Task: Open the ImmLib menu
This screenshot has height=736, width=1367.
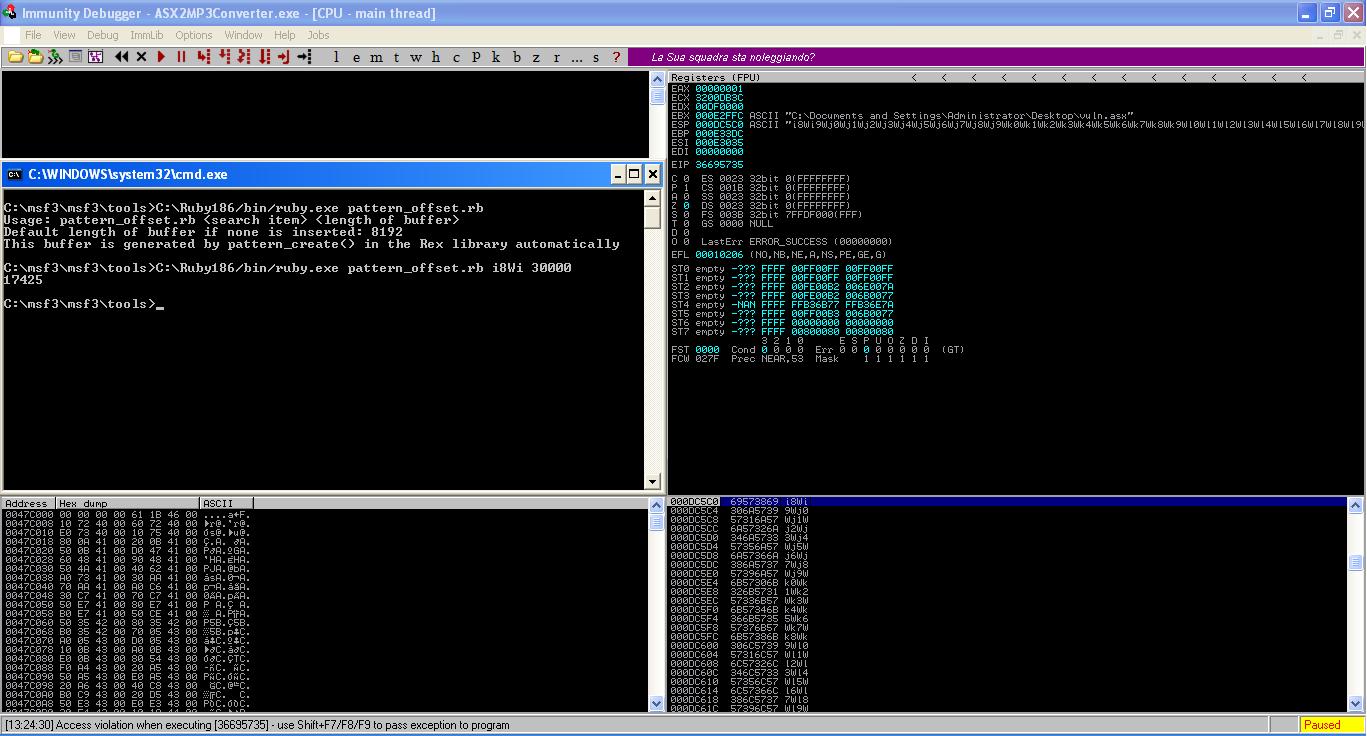Action: click(146, 35)
